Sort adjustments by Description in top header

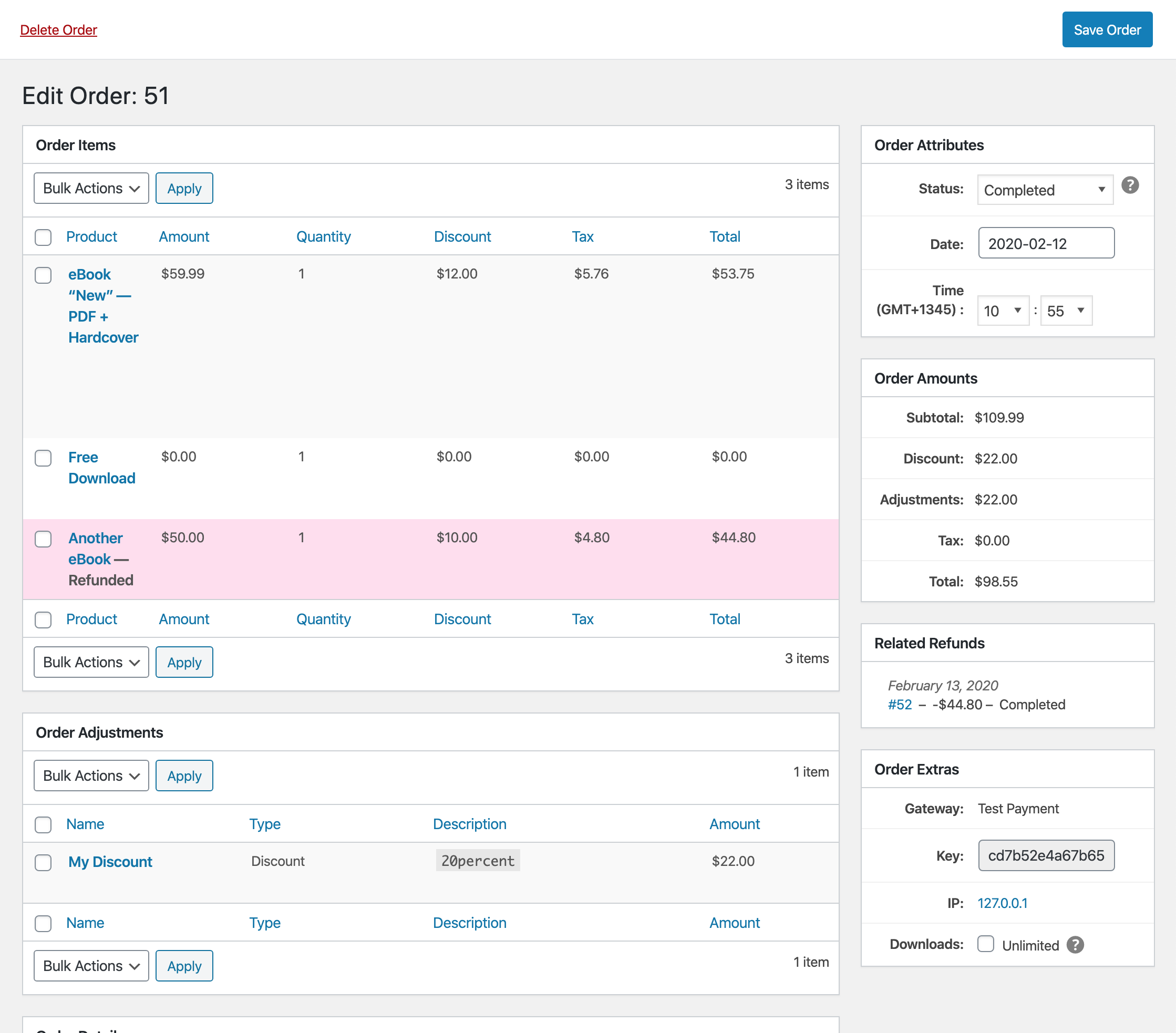tap(469, 824)
